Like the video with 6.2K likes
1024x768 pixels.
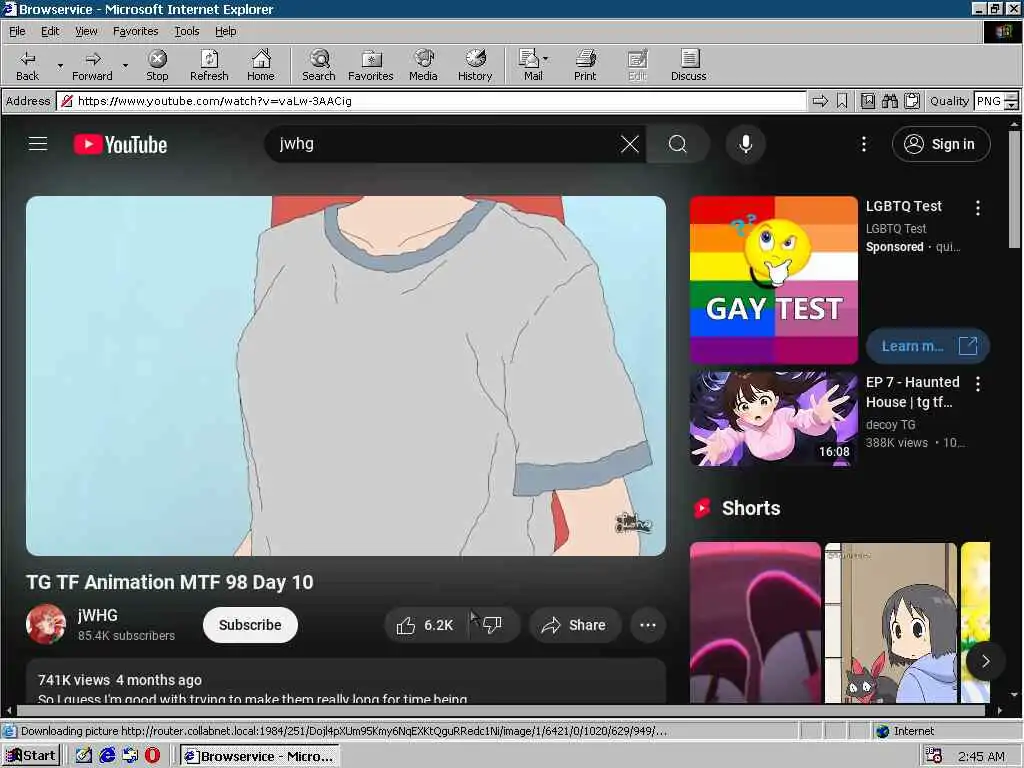coord(425,625)
